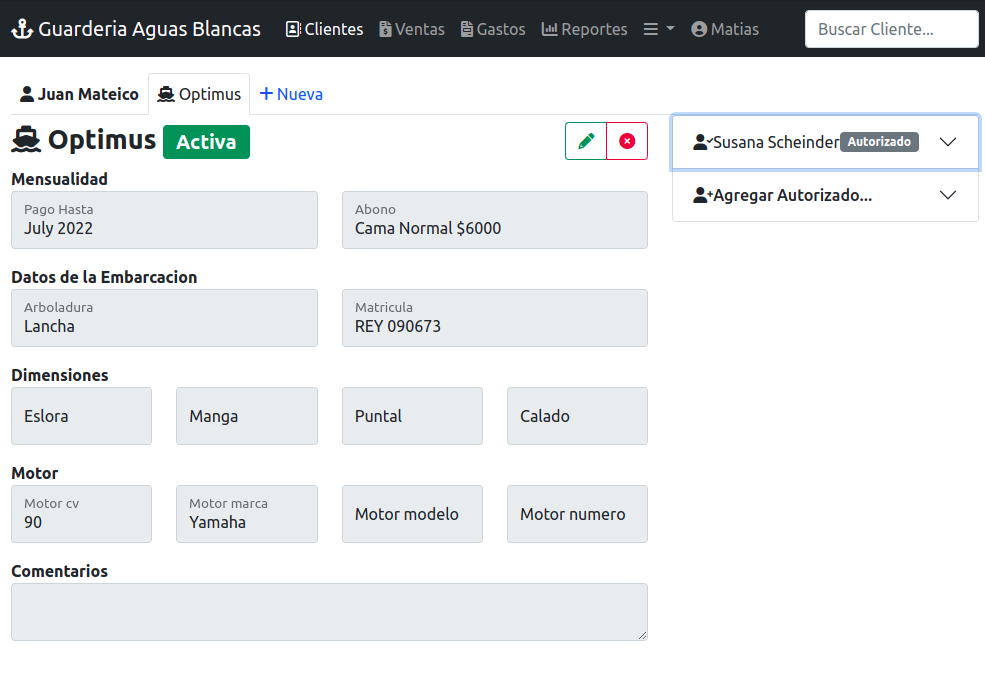Click the person icon on Juan Mateico tab
The width and height of the screenshot is (985, 680).
coord(27,94)
